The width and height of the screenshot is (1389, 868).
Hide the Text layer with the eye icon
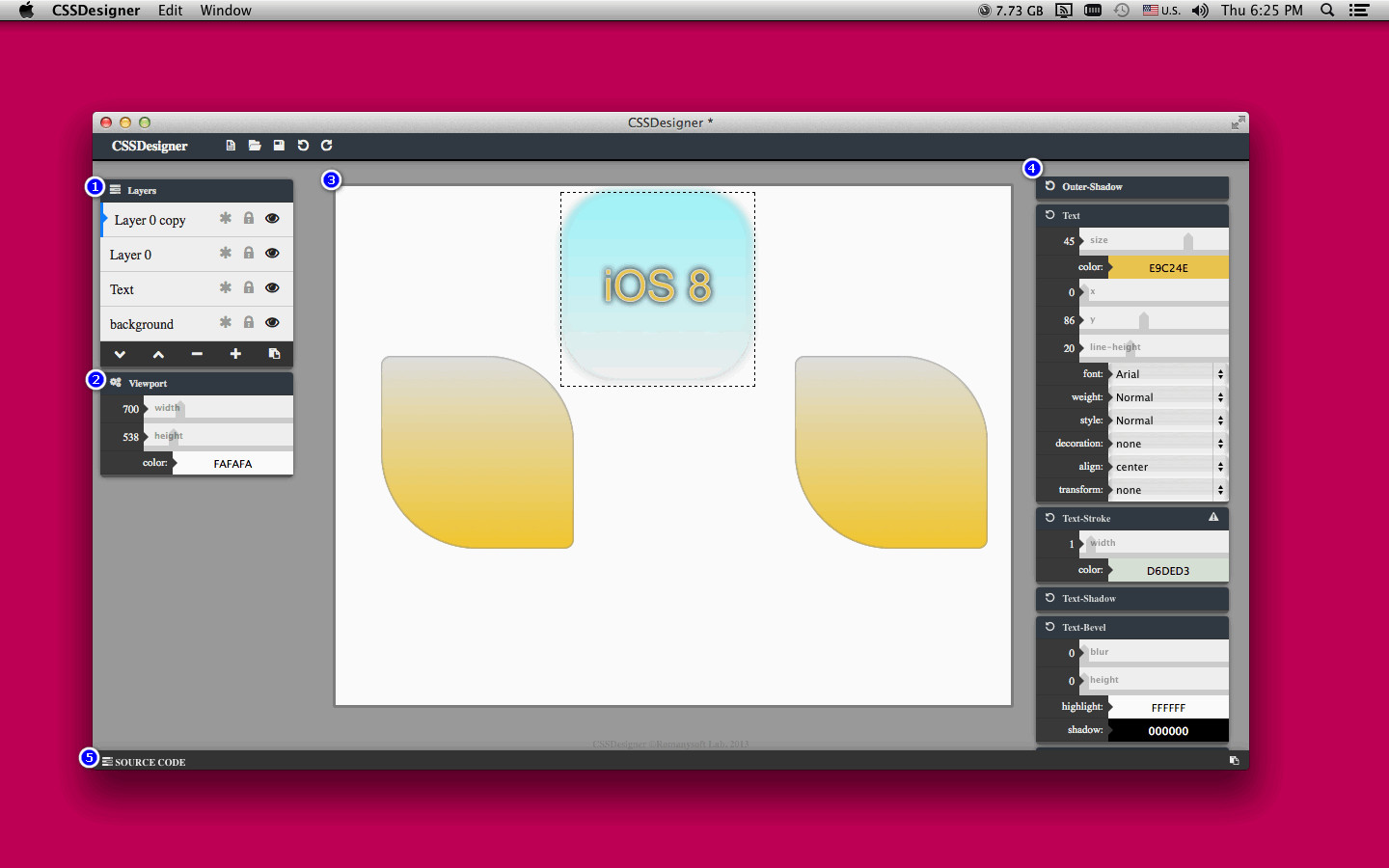[x=272, y=287]
